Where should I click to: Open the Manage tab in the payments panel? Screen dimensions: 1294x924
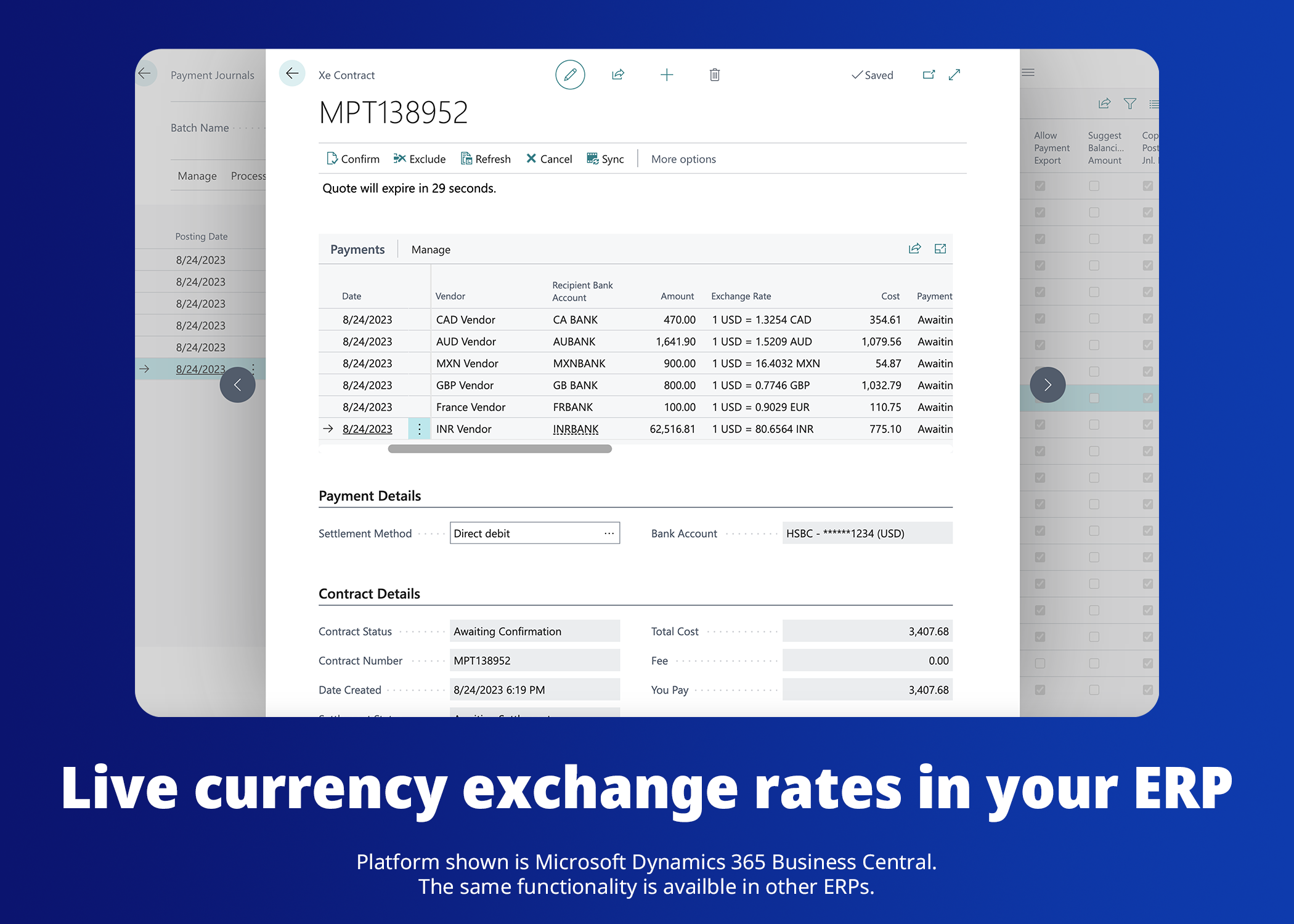click(430, 249)
